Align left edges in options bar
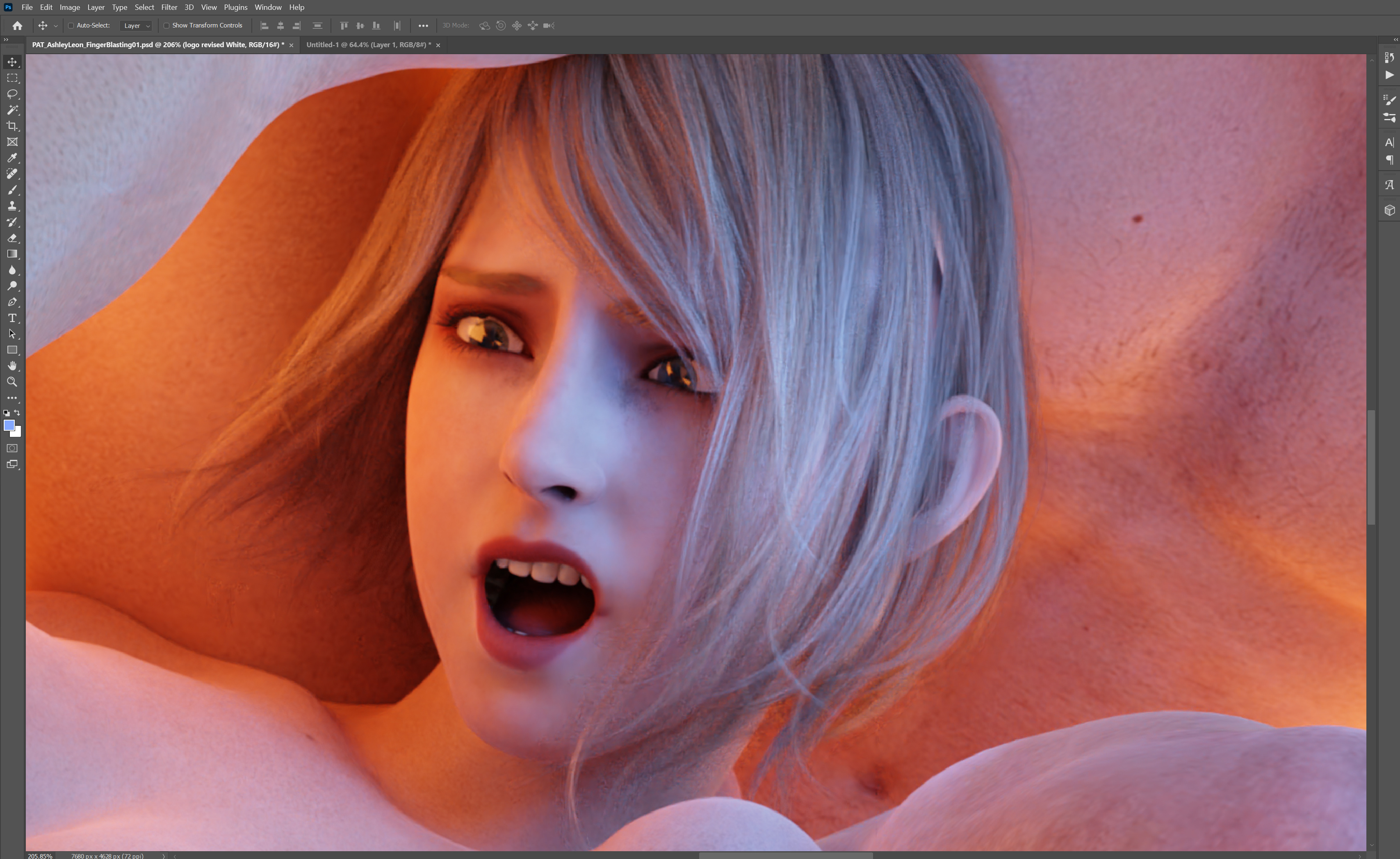1400x859 pixels. pos(264,25)
